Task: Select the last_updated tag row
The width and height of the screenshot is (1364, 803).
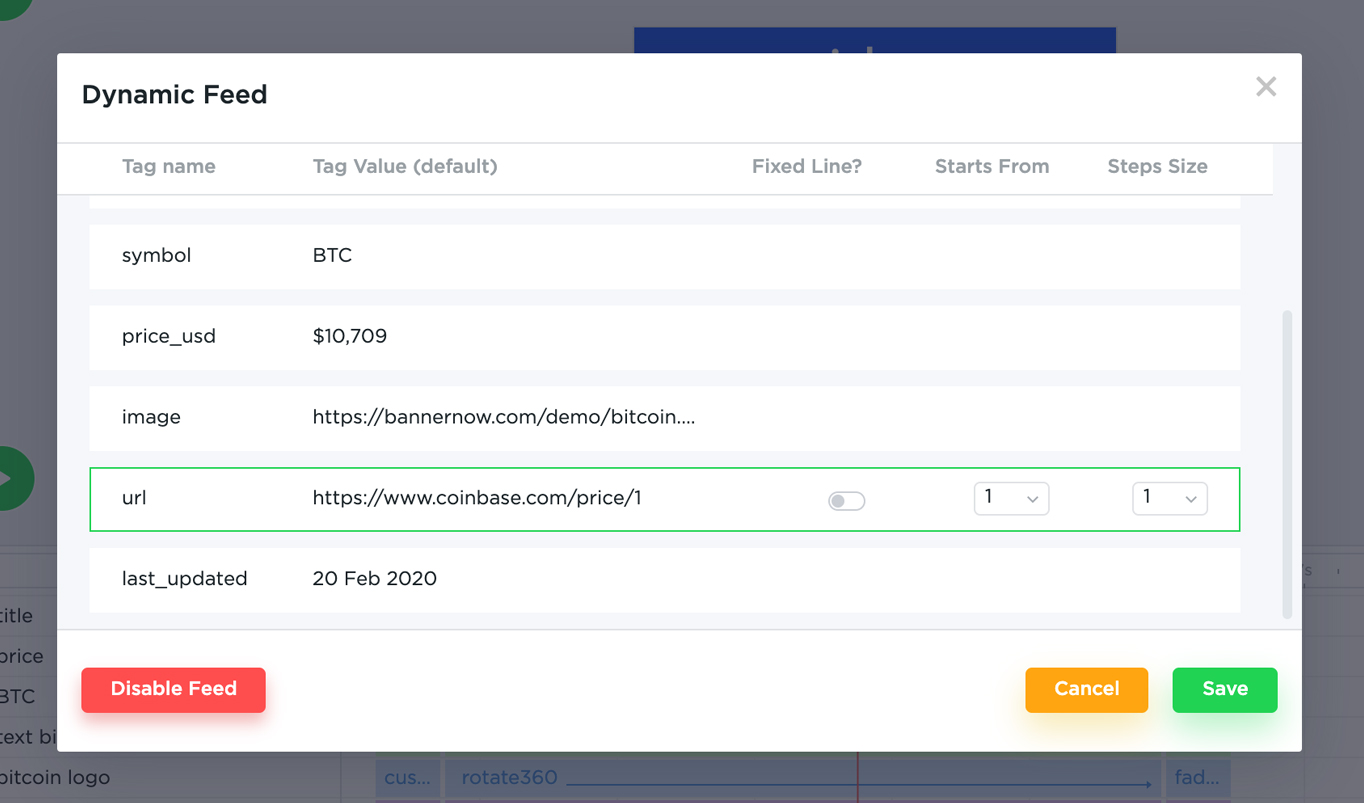Action: click(x=664, y=579)
